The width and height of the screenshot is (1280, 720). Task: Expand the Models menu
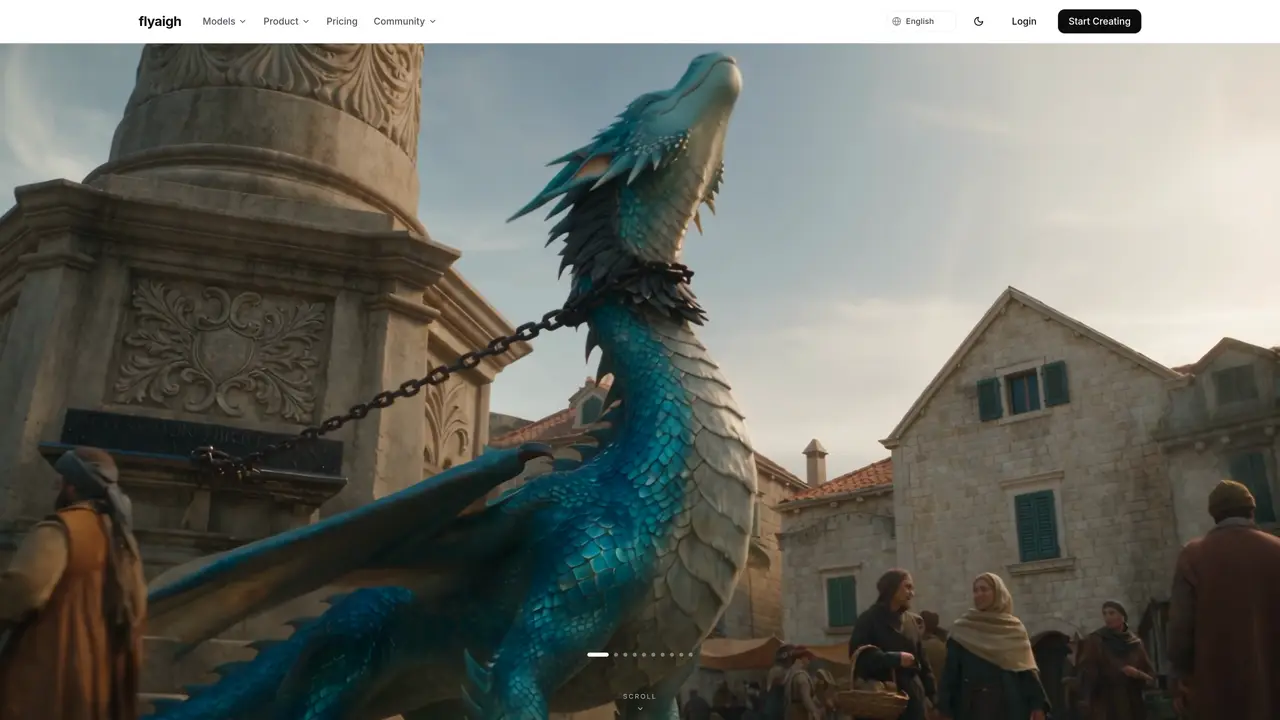[224, 21]
